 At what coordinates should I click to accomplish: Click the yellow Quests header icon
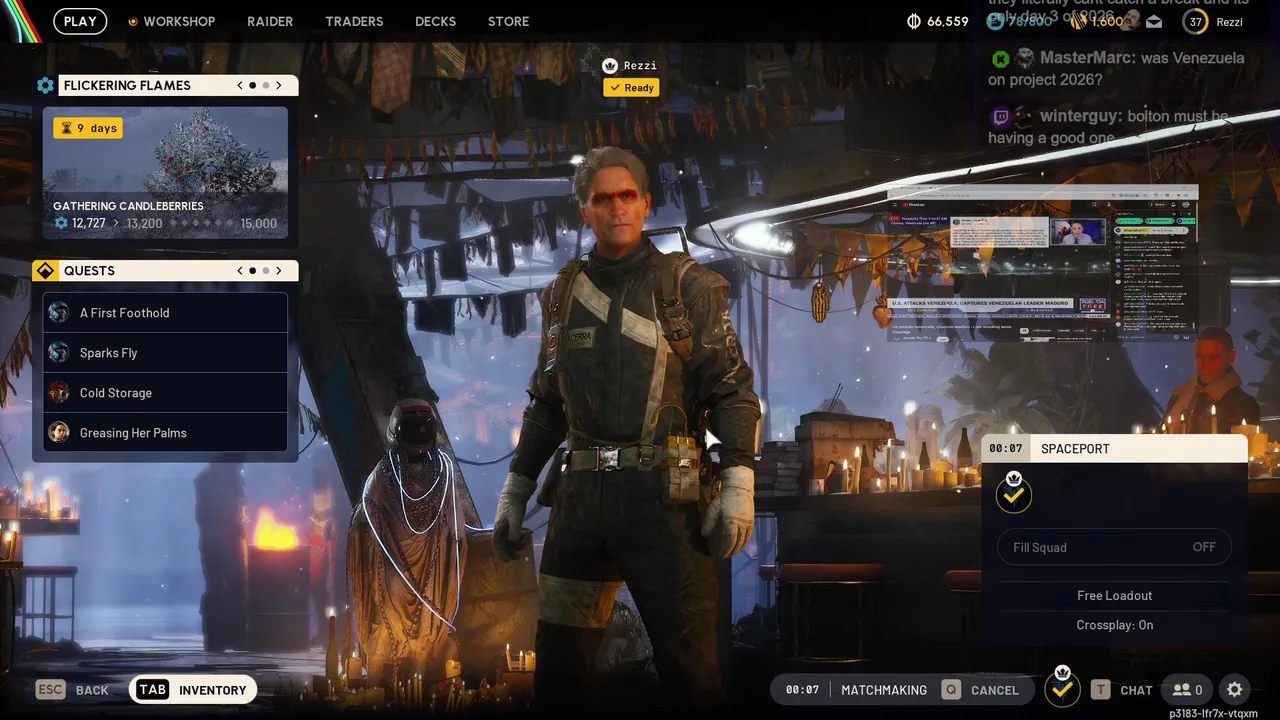click(45, 271)
